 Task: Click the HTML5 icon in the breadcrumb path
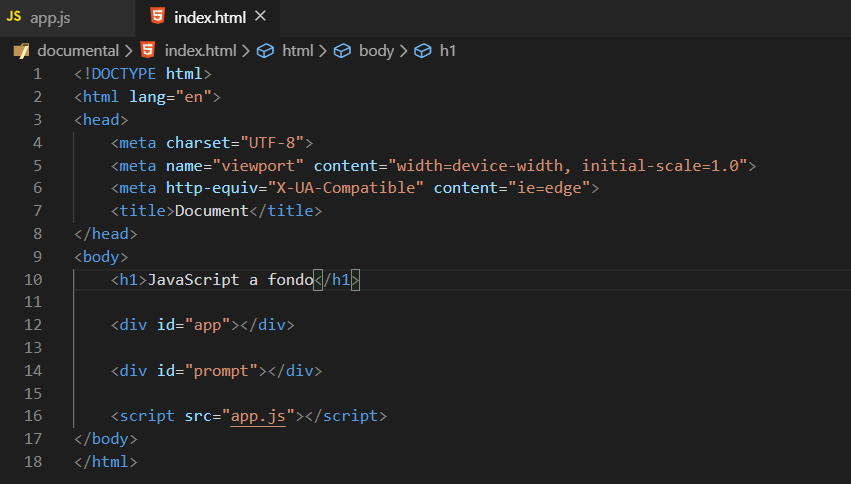148,50
